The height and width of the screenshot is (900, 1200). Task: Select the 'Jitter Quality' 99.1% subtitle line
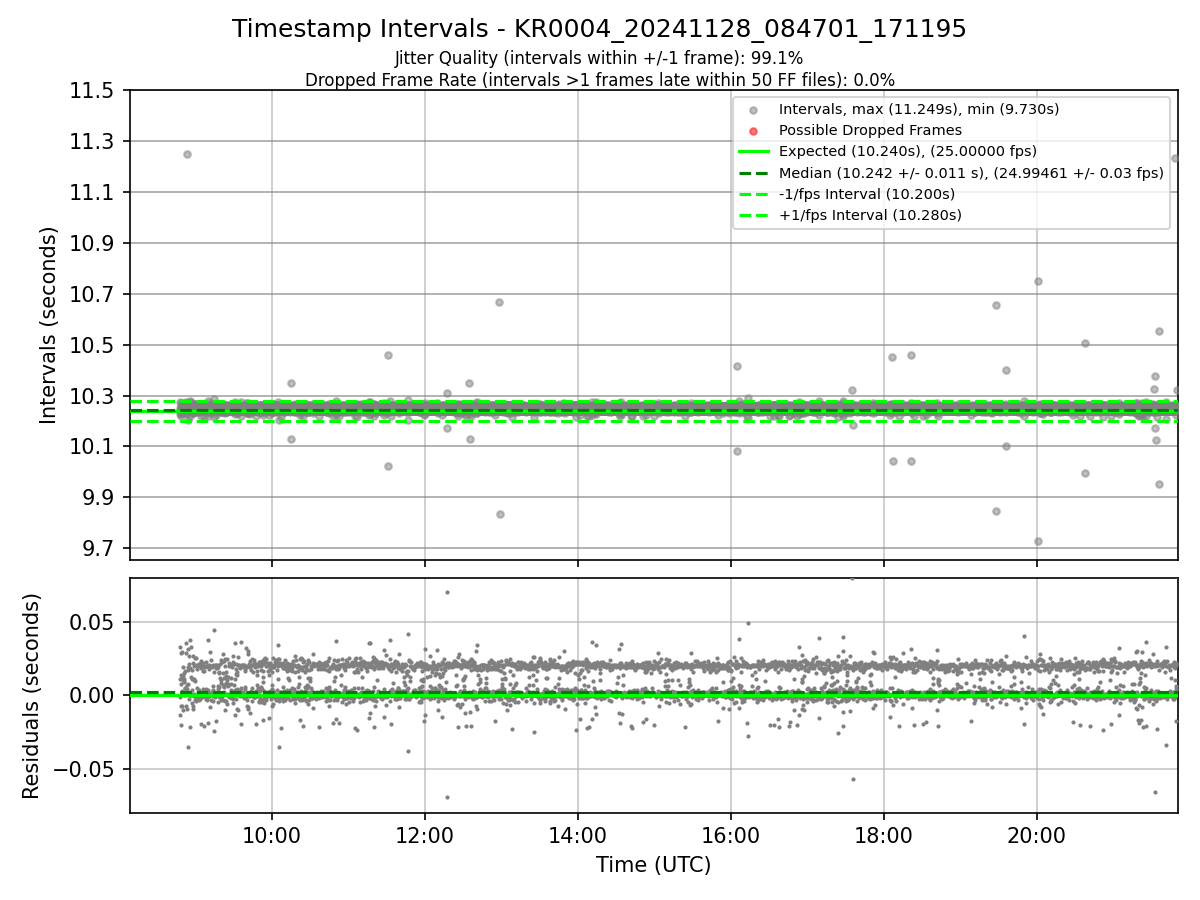point(599,58)
